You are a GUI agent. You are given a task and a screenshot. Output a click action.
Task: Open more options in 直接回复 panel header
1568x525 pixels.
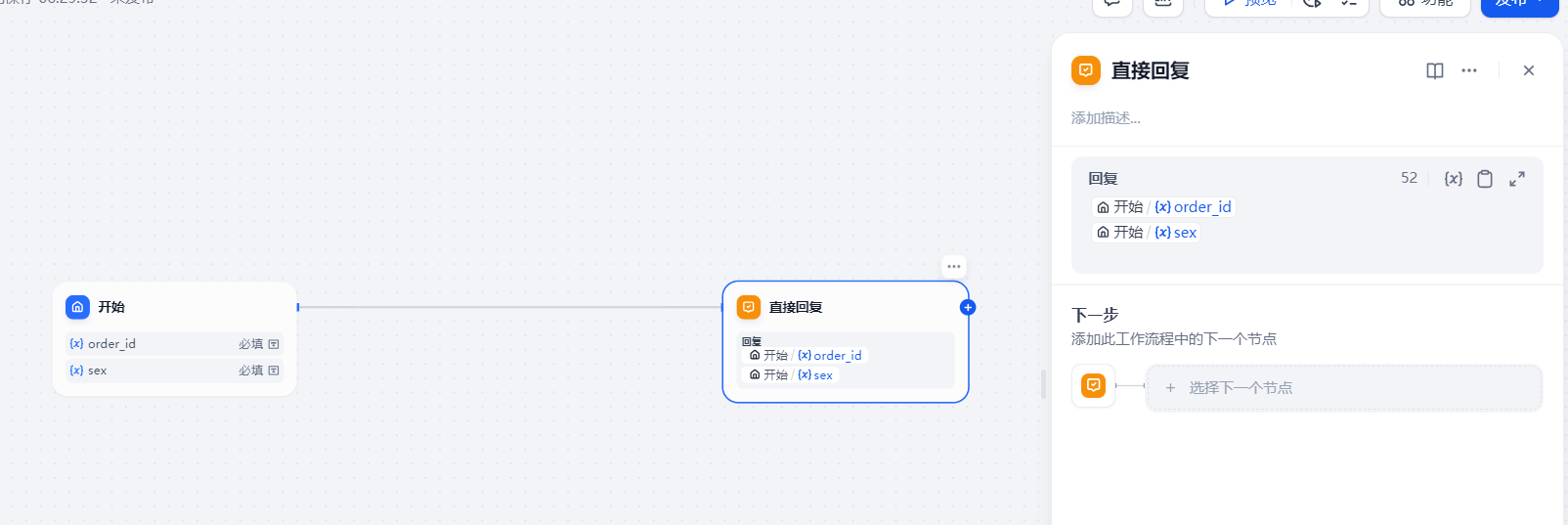point(1469,70)
